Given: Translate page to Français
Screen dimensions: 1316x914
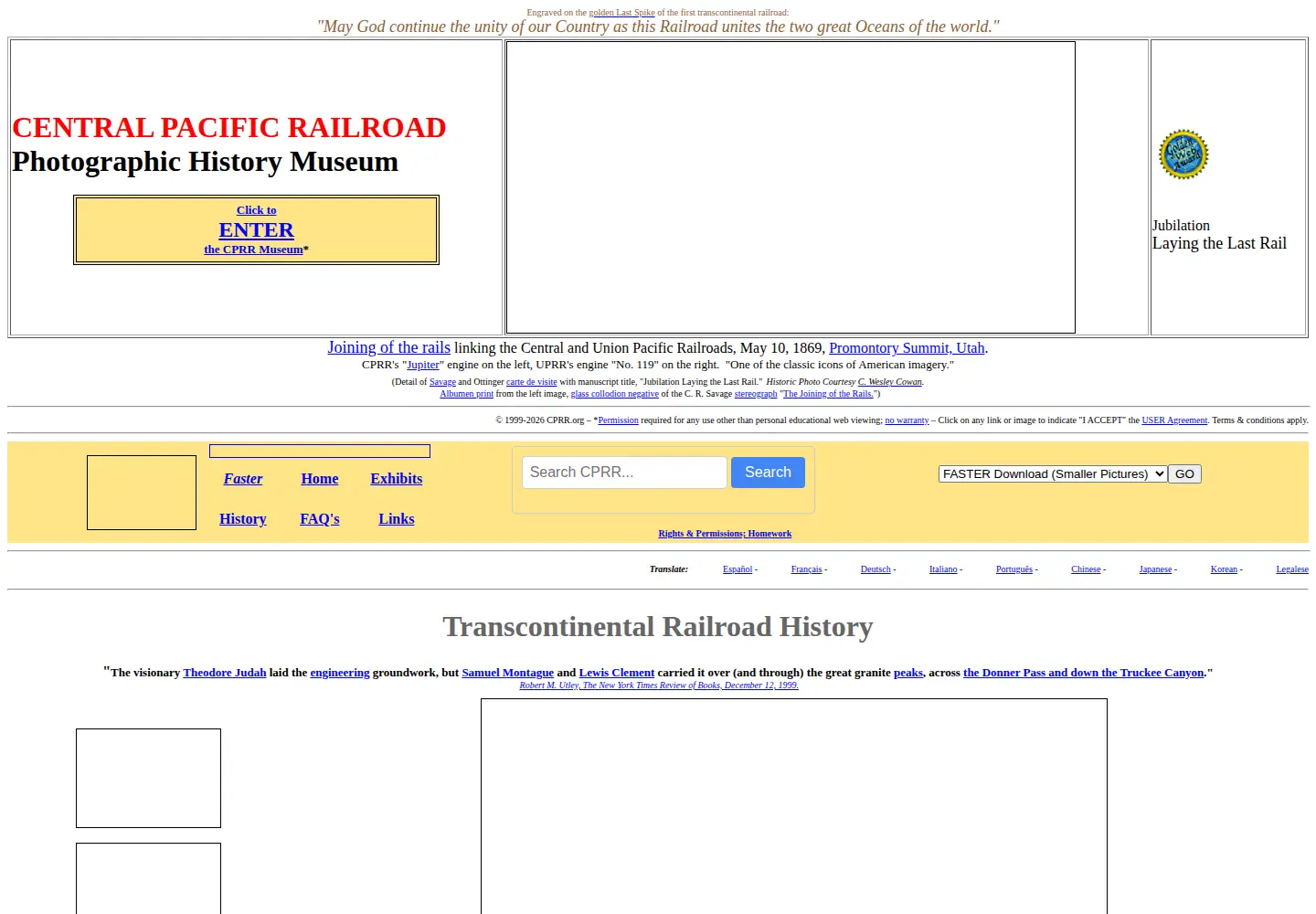Looking at the screenshot, I should [806, 569].
